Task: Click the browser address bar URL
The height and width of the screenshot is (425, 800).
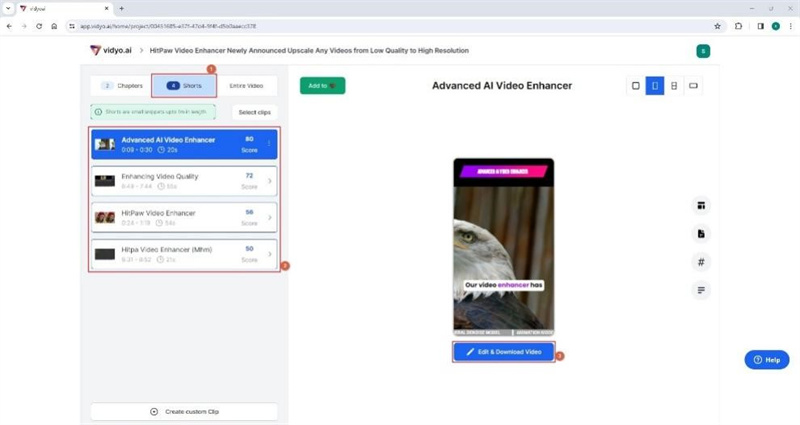Action: pos(168,26)
